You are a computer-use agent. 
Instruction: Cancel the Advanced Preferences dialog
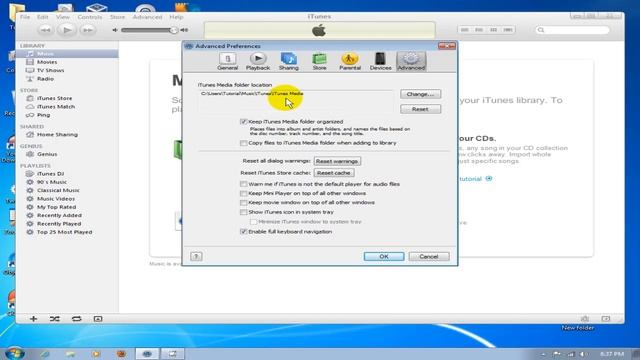(x=429, y=256)
